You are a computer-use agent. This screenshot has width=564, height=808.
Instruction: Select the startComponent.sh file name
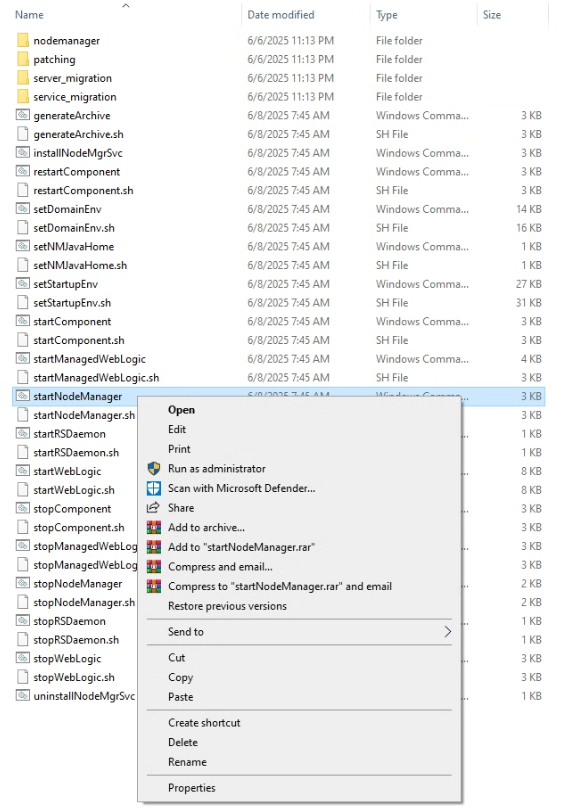pos(79,340)
